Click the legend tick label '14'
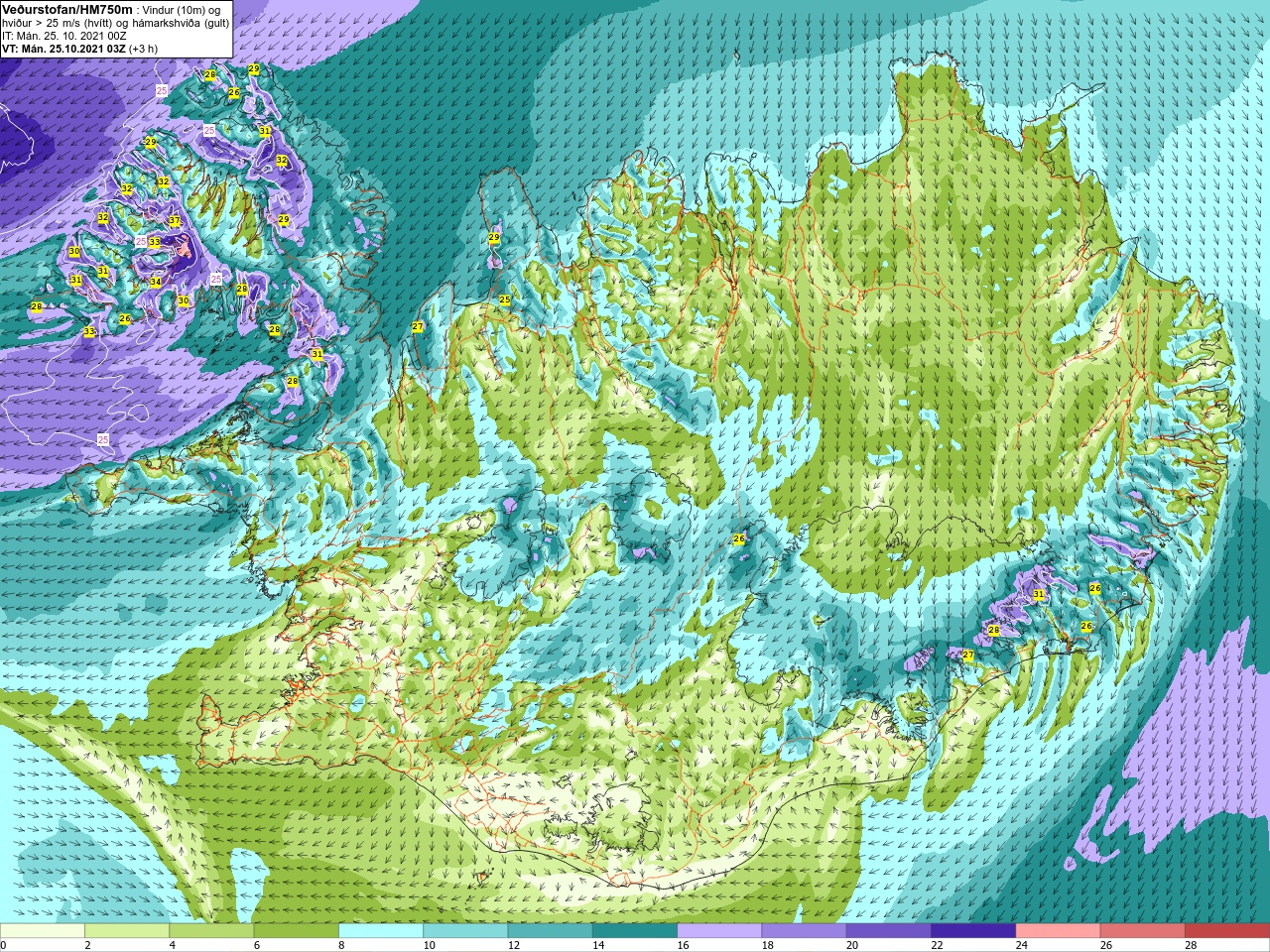The image size is (1270, 952). [598, 945]
